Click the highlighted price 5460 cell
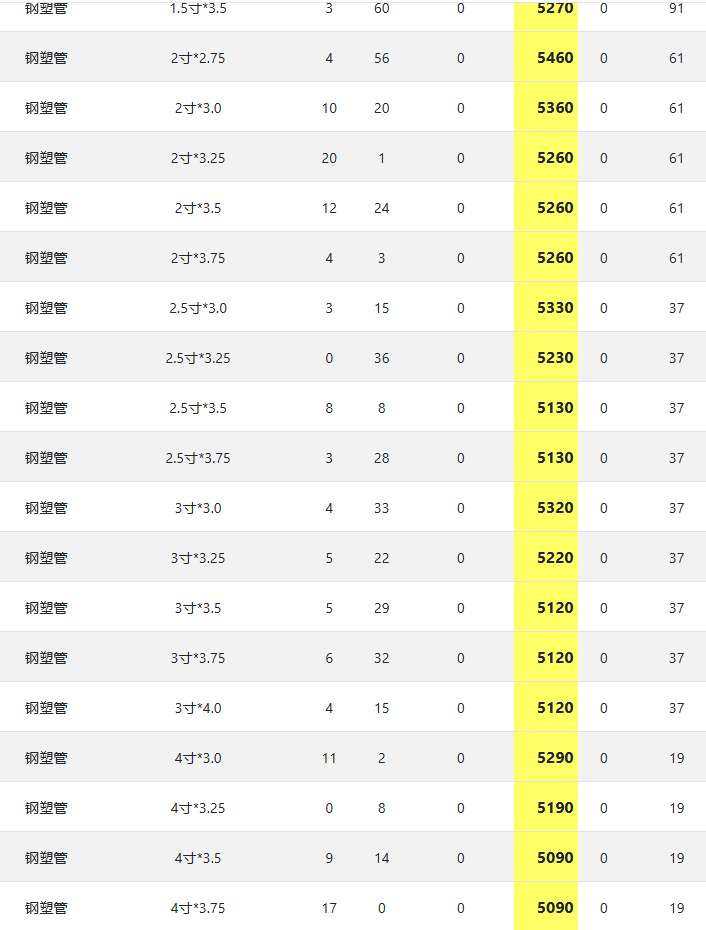Viewport: 706px width, 930px height. [x=546, y=58]
